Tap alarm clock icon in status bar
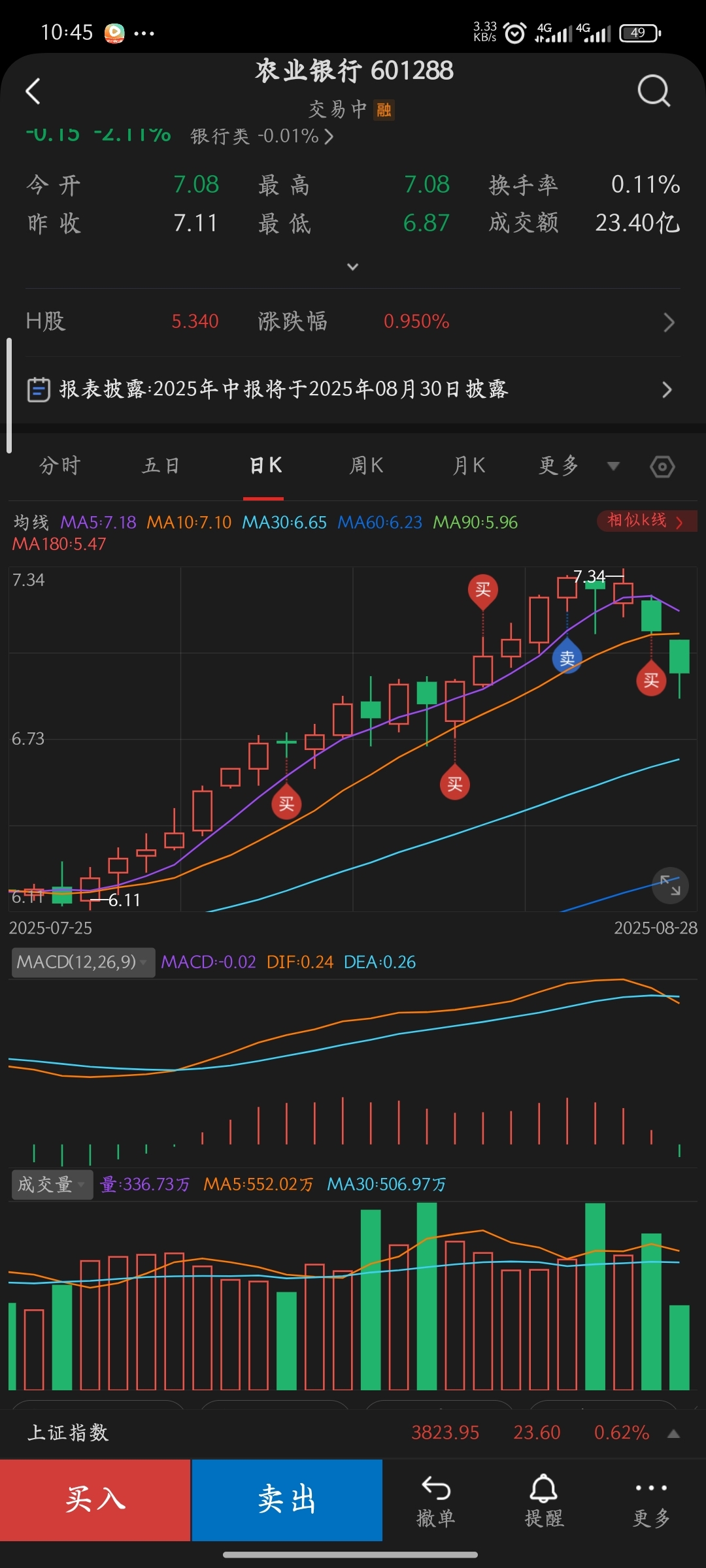Image resolution: width=706 pixels, height=1568 pixels. [515, 33]
